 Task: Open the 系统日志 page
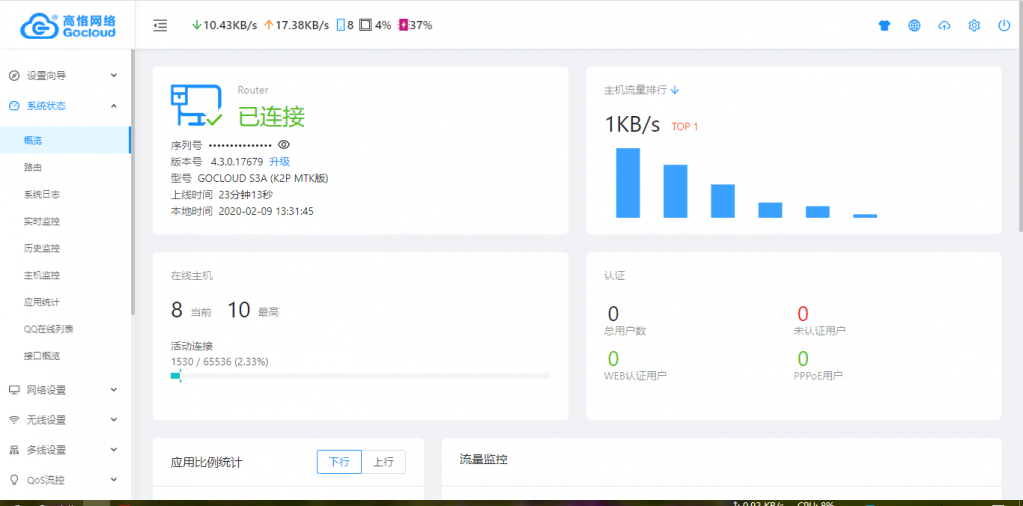pyautogui.click(x=42, y=194)
